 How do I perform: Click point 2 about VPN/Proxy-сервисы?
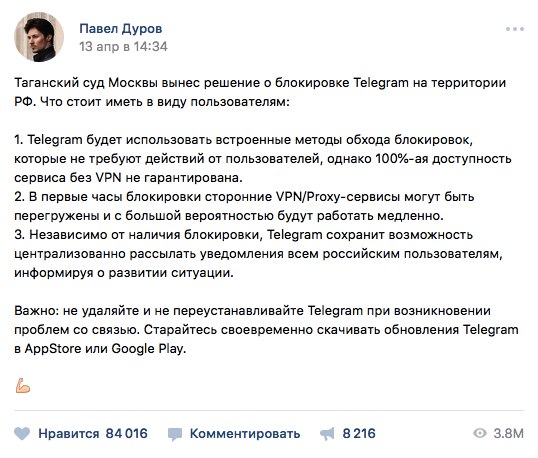click(244, 206)
